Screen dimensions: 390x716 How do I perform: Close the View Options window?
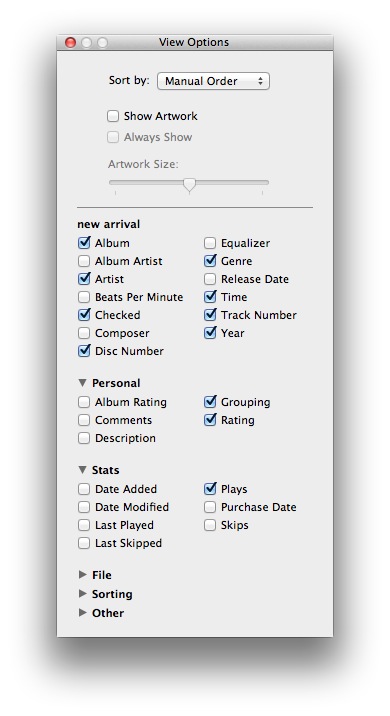pyautogui.click(x=70, y=42)
